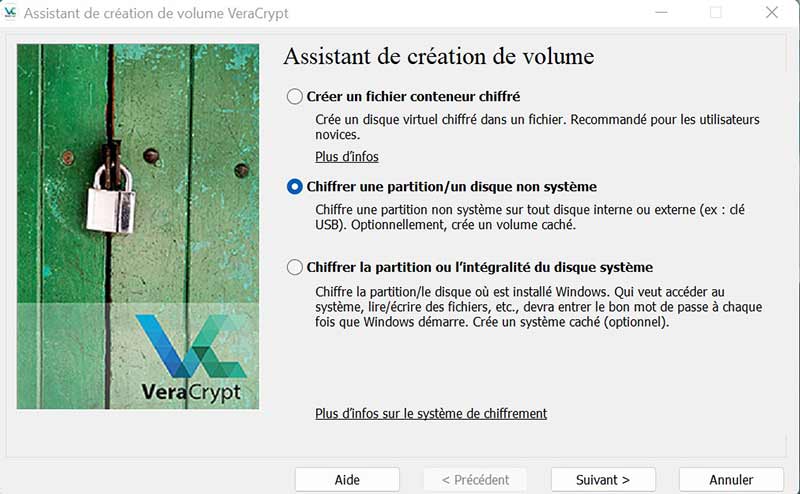This screenshot has height=494, width=800.
Task: Minimize the VeraCrypt wizard window
Action: 661,12
